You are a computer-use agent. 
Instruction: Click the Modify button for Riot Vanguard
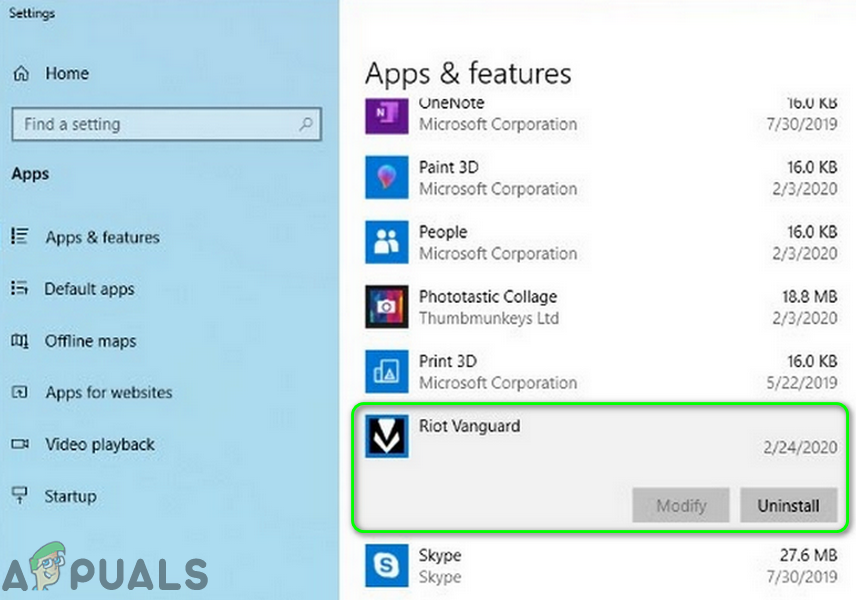pyautogui.click(x=681, y=505)
